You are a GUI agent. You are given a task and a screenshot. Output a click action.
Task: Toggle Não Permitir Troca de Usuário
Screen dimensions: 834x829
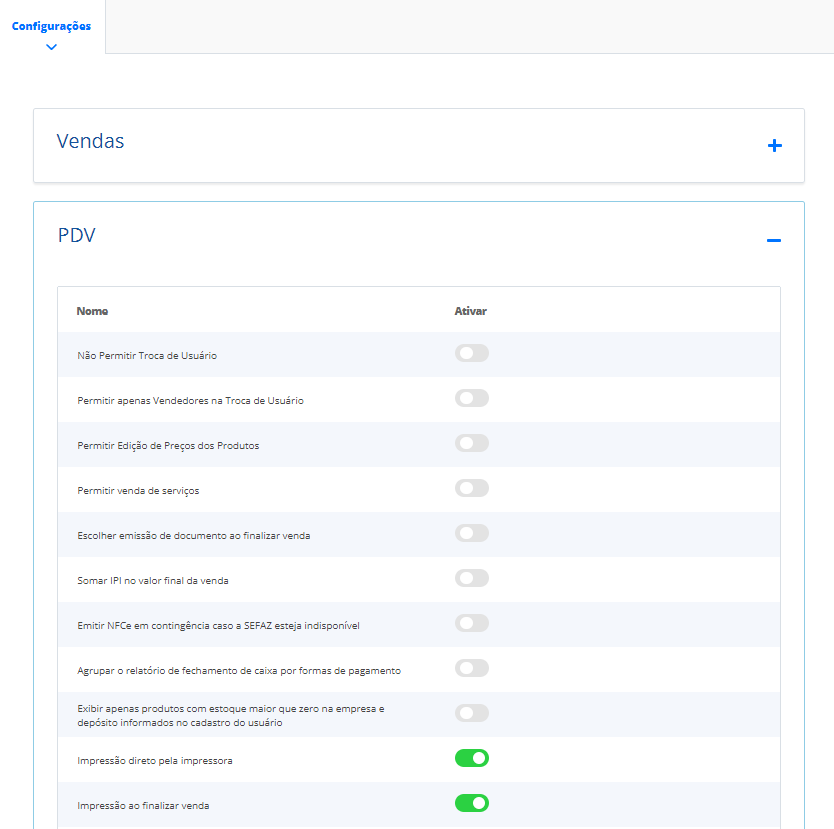click(x=472, y=353)
